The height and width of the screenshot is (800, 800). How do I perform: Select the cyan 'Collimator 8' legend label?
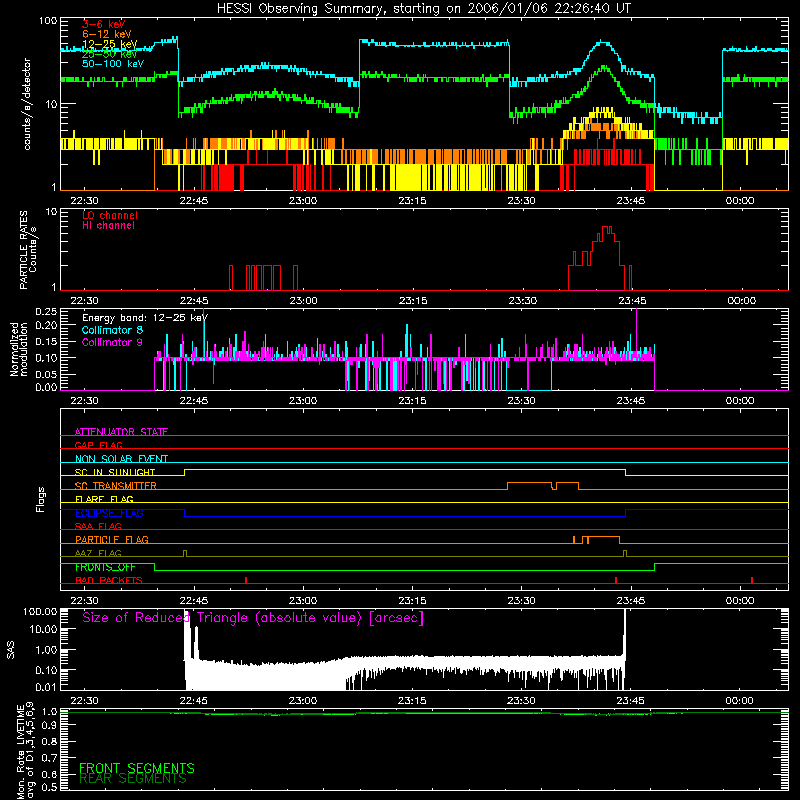pos(112,330)
